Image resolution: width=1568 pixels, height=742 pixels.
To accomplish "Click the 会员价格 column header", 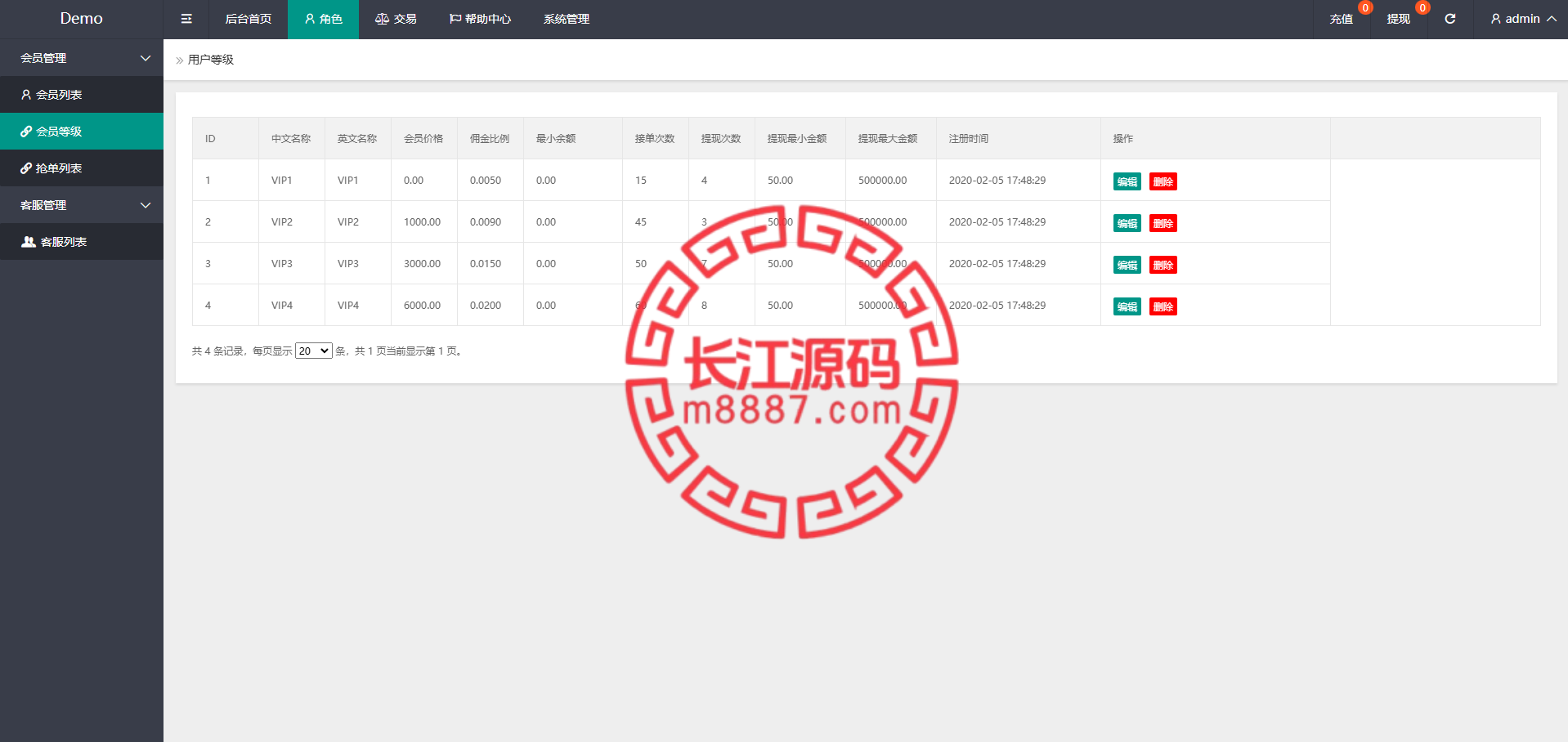I will (423, 139).
